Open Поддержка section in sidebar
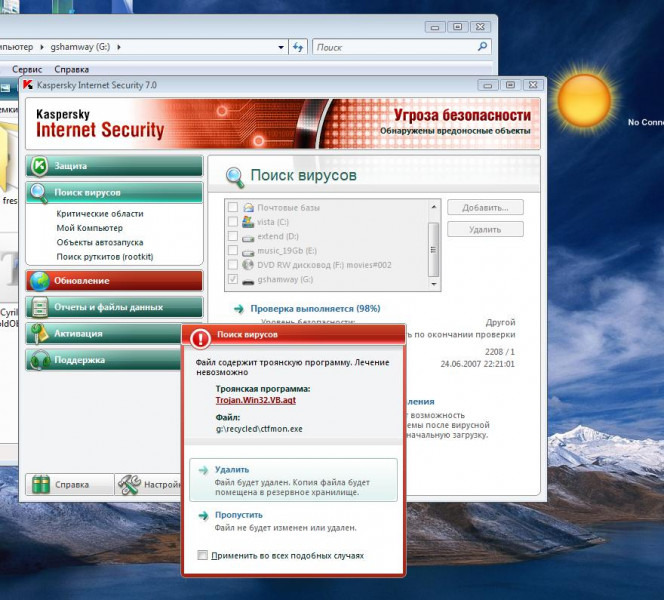The image size is (664, 600). (106, 360)
